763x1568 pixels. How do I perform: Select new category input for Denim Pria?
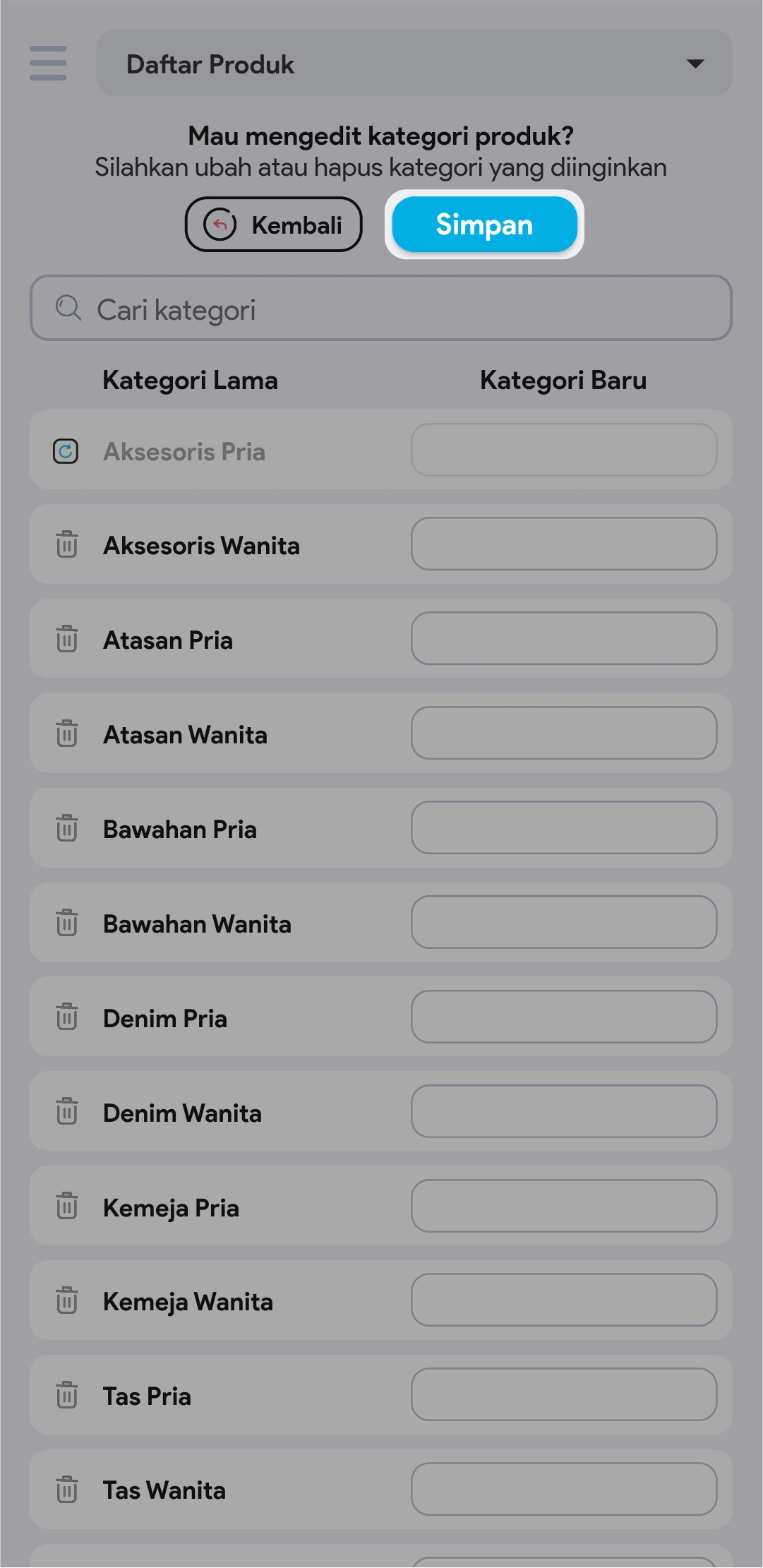[564, 1017]
